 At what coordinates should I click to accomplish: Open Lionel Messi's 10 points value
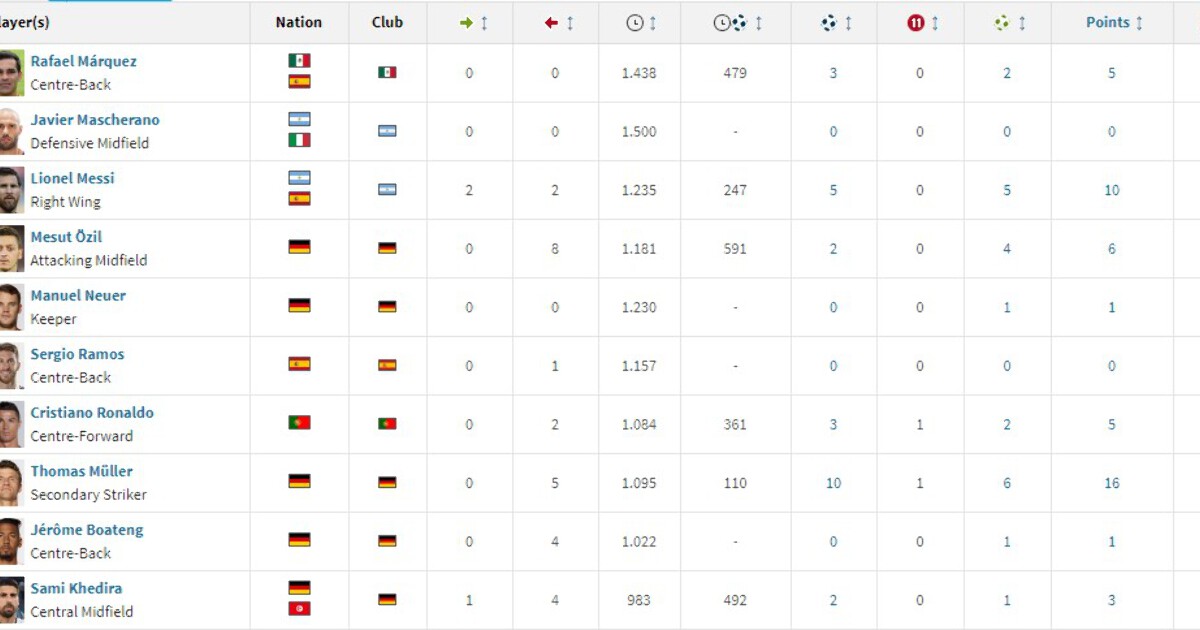tap(1112, 190)
